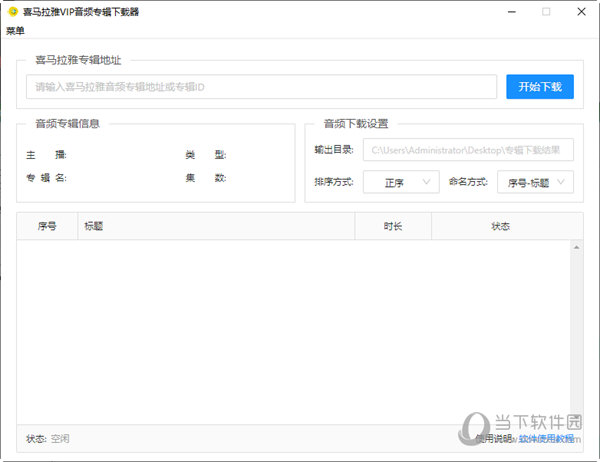Image resolution: width=600 pixels, height=462 pixels.
Task: Open the 软件使用教程 link
Action: point(546,439)
